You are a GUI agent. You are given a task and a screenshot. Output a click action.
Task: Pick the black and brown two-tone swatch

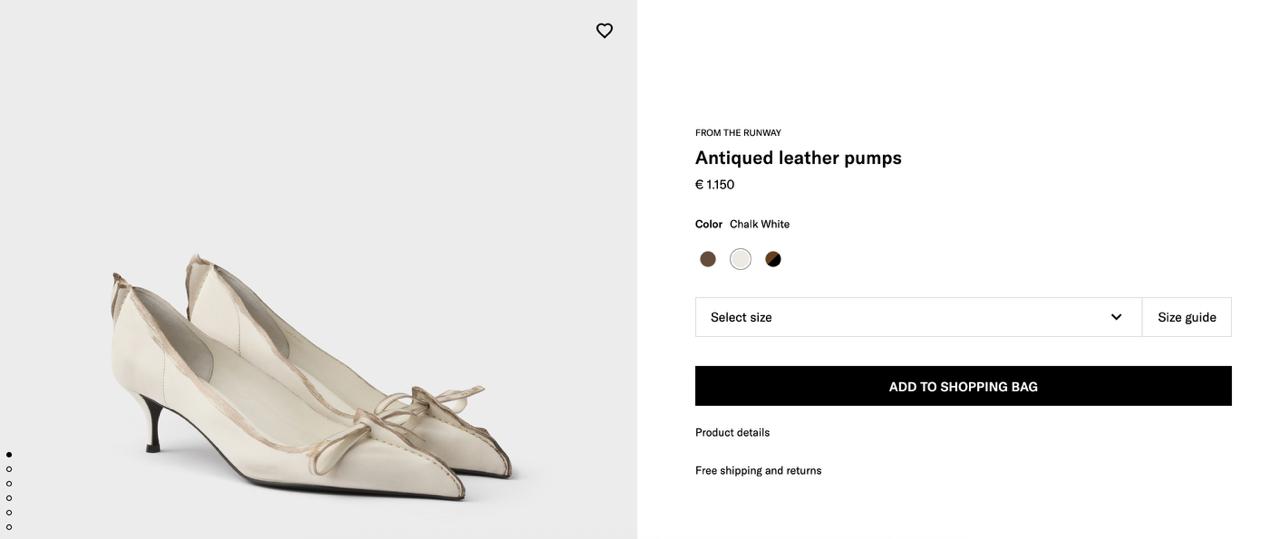coord(773,259)
